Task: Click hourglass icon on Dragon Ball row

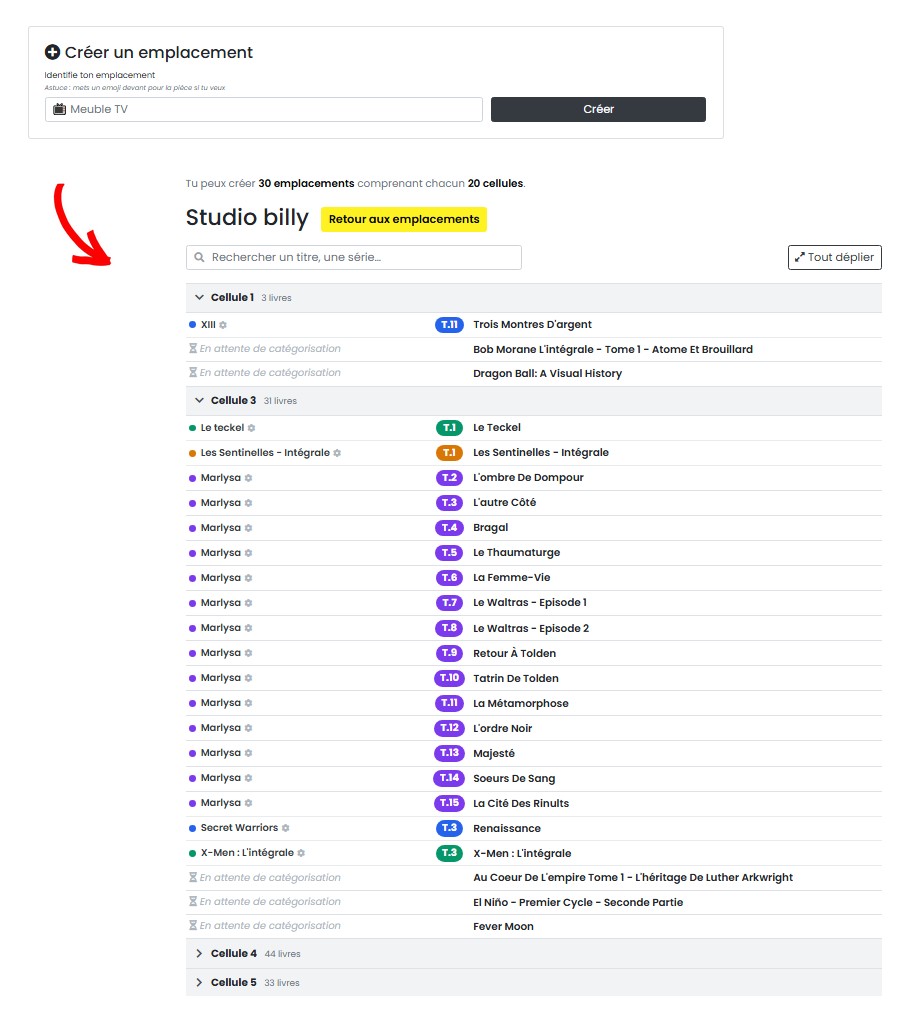Action: click(x=192, y=373)
